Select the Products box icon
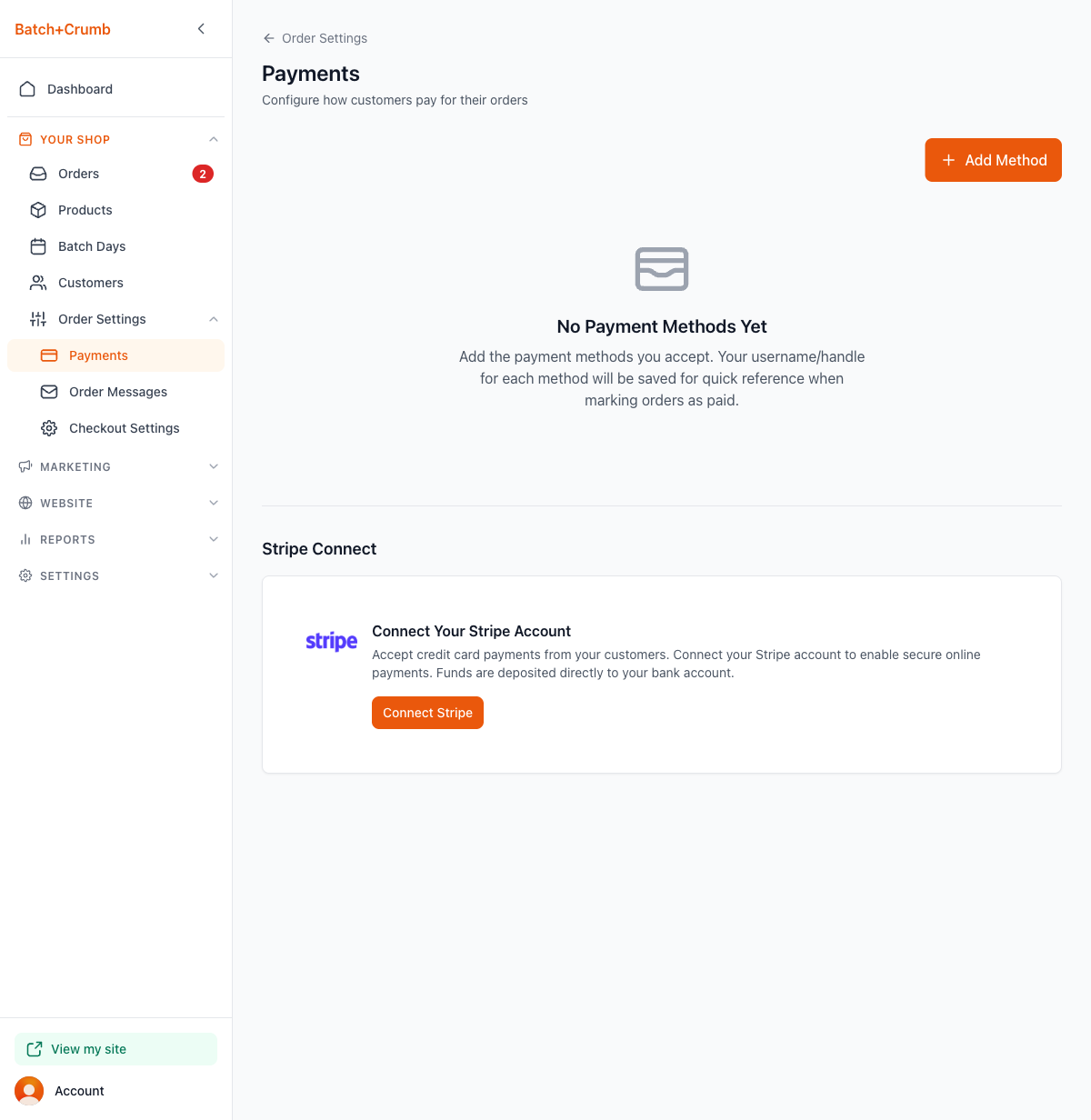 38,210
